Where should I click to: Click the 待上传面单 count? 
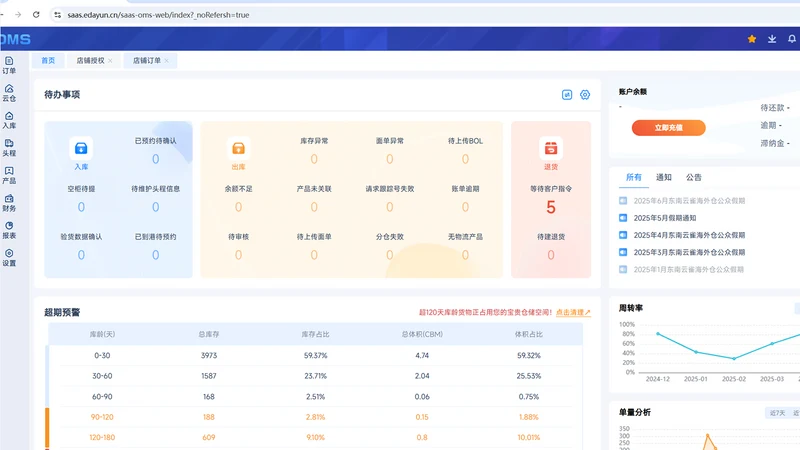(x=314, y=255)
